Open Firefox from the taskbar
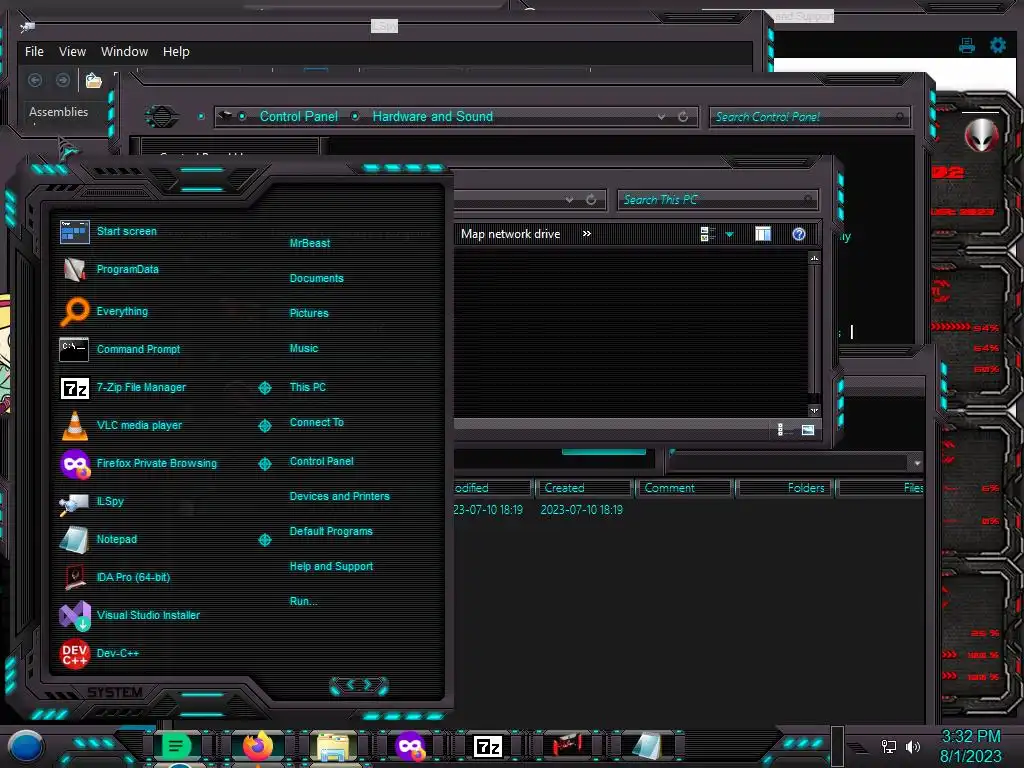 [x=257, y=746]
